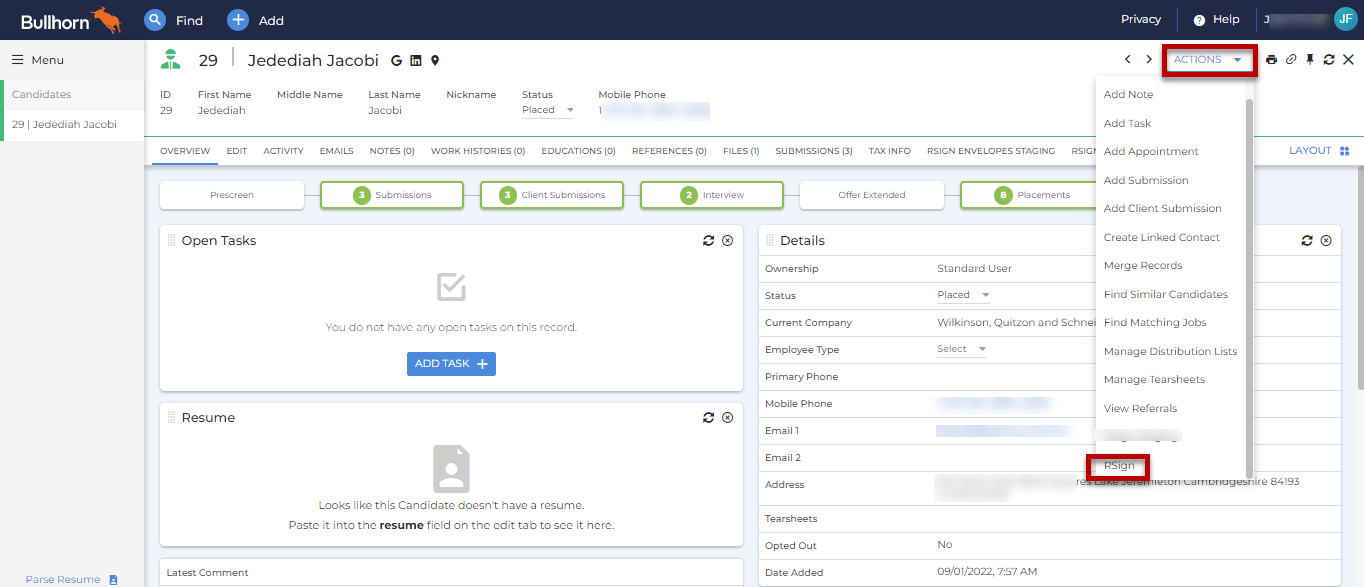Remove the Resume card from the layout
The height and width of the screenshot is (587, 1364).
[x=728, y=417]
